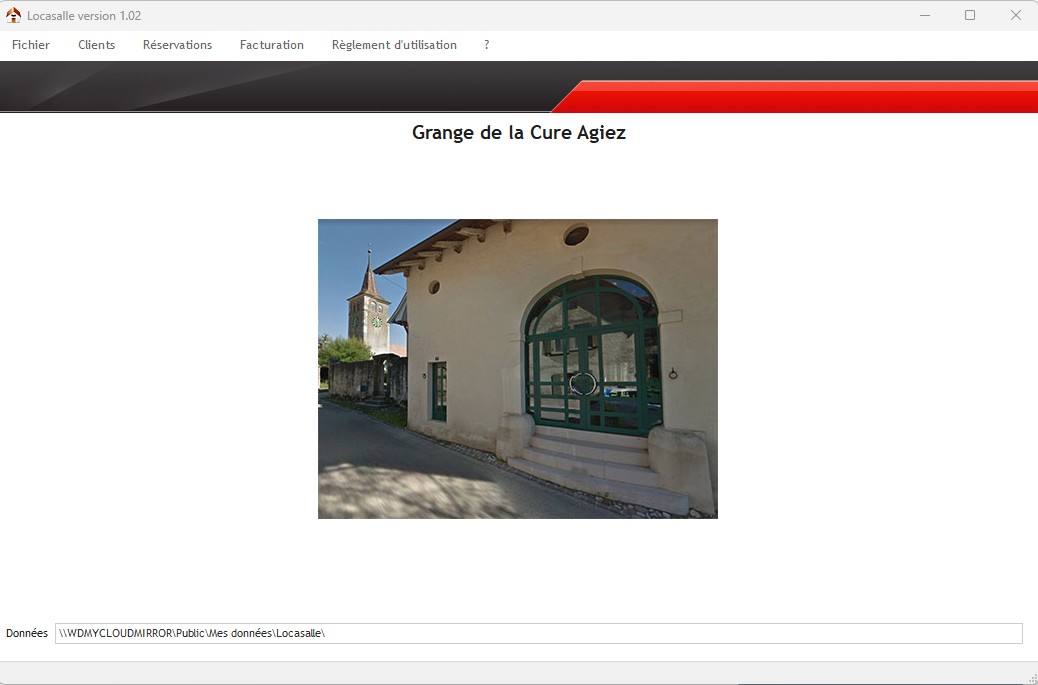This screenshot has width=1038, height=685.
Task: Click the green arched door in the photo
Action: [x=592, y=355]
